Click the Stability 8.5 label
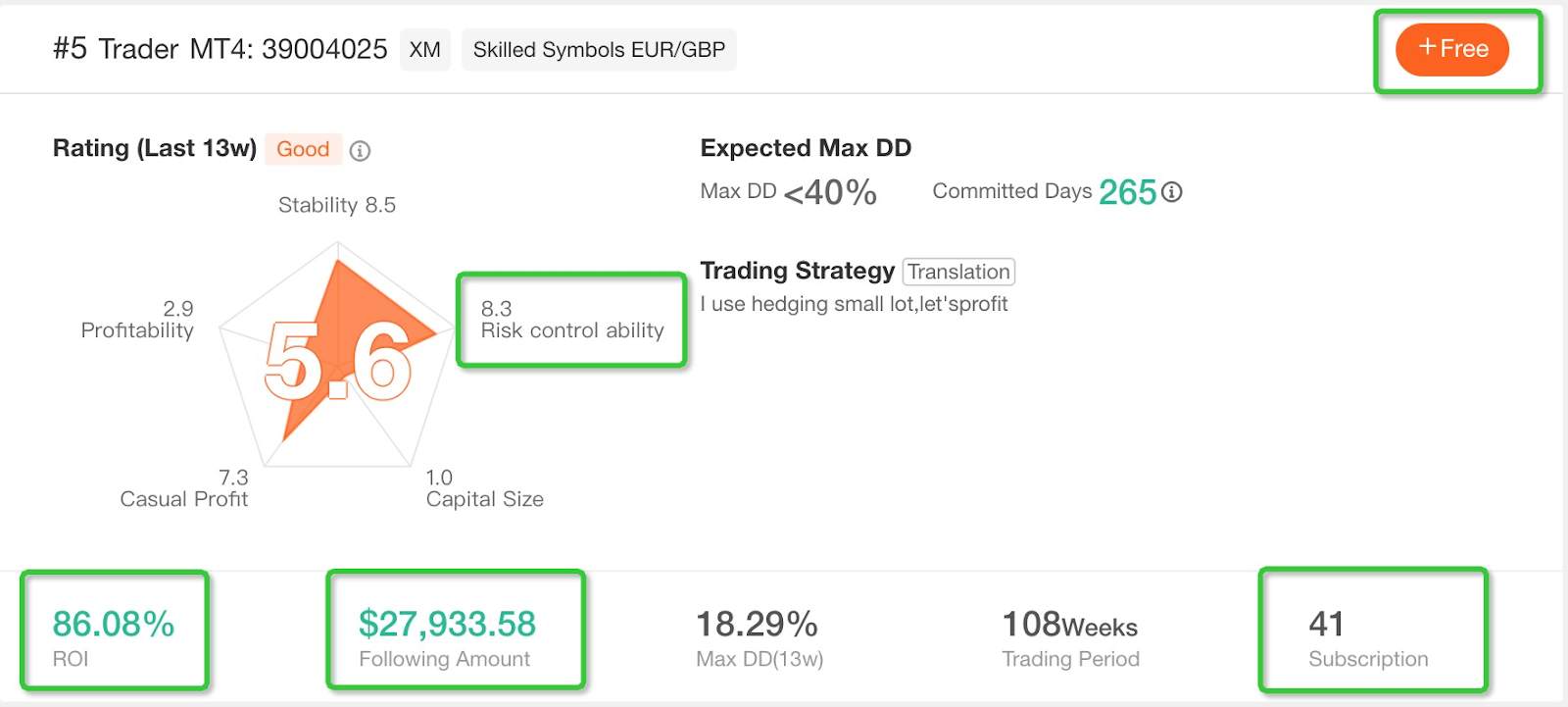Viewport: 1568px width, 707px height. pyautogui.click(x=337, y=205)
